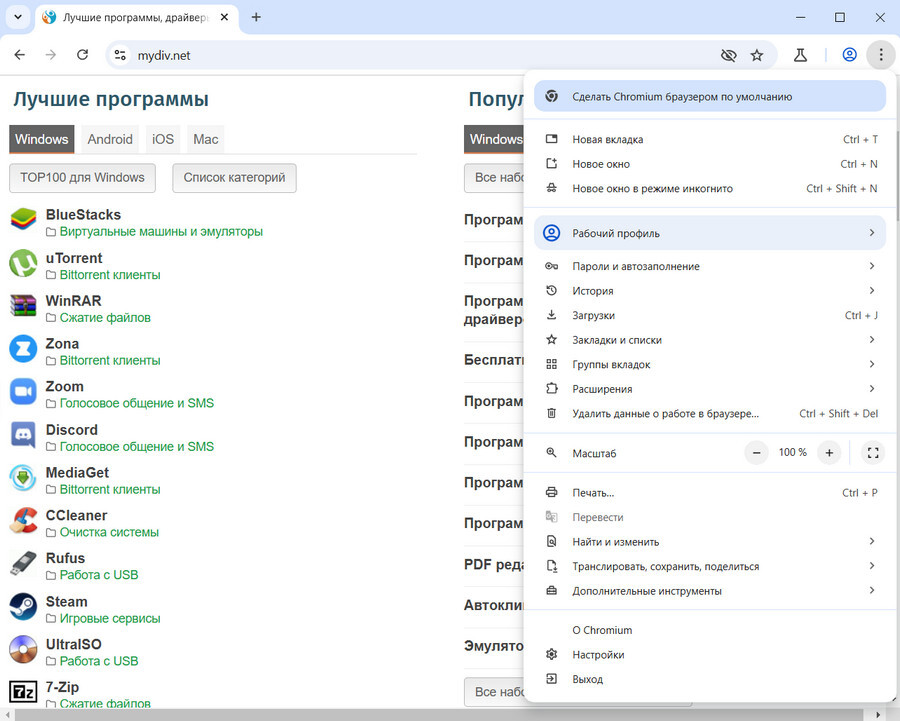
Task: Reload the mydiv.net page
Action: (83, 55)
